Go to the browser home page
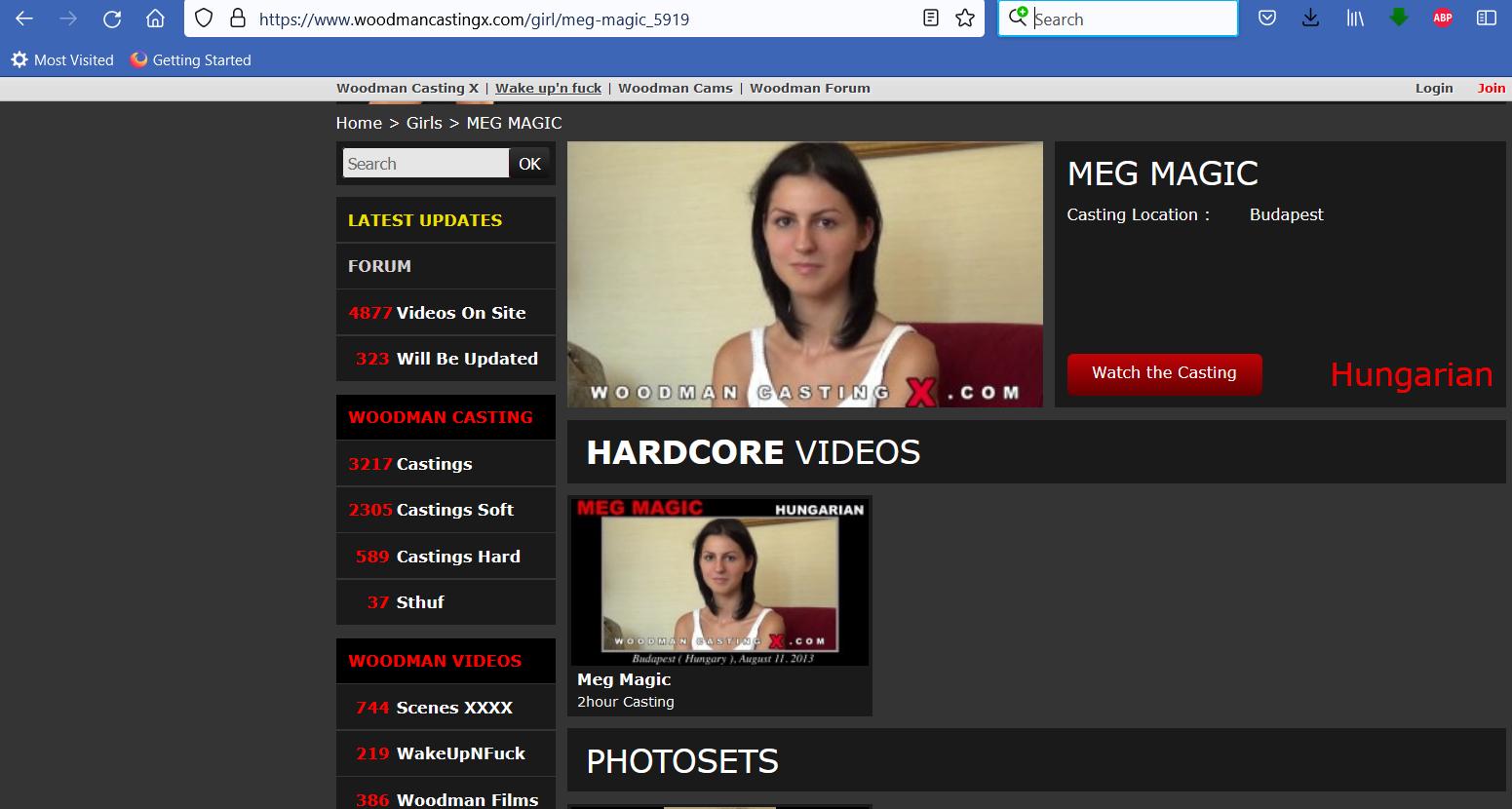 click(155, 19)
